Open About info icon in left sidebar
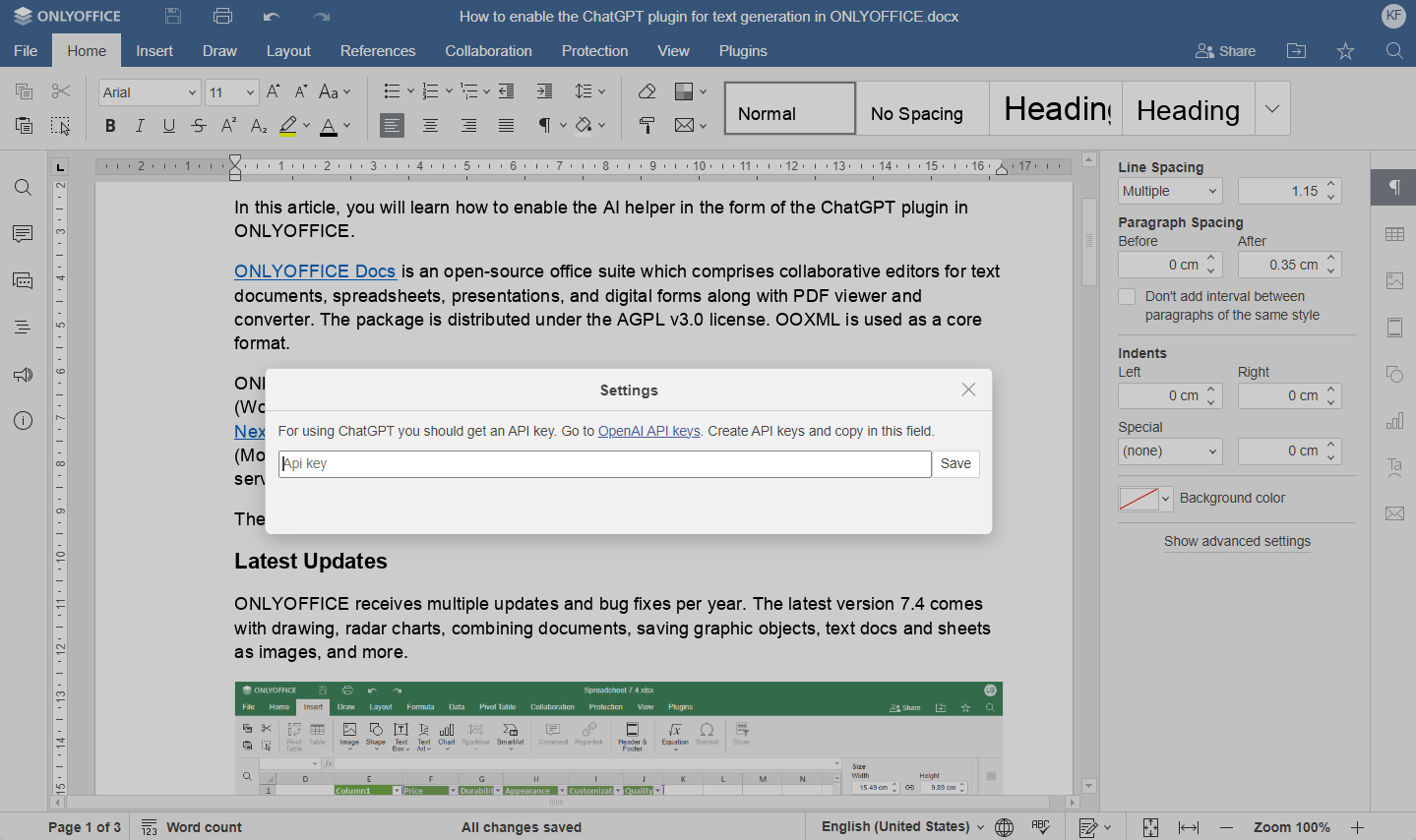 (x=24, y=421)
